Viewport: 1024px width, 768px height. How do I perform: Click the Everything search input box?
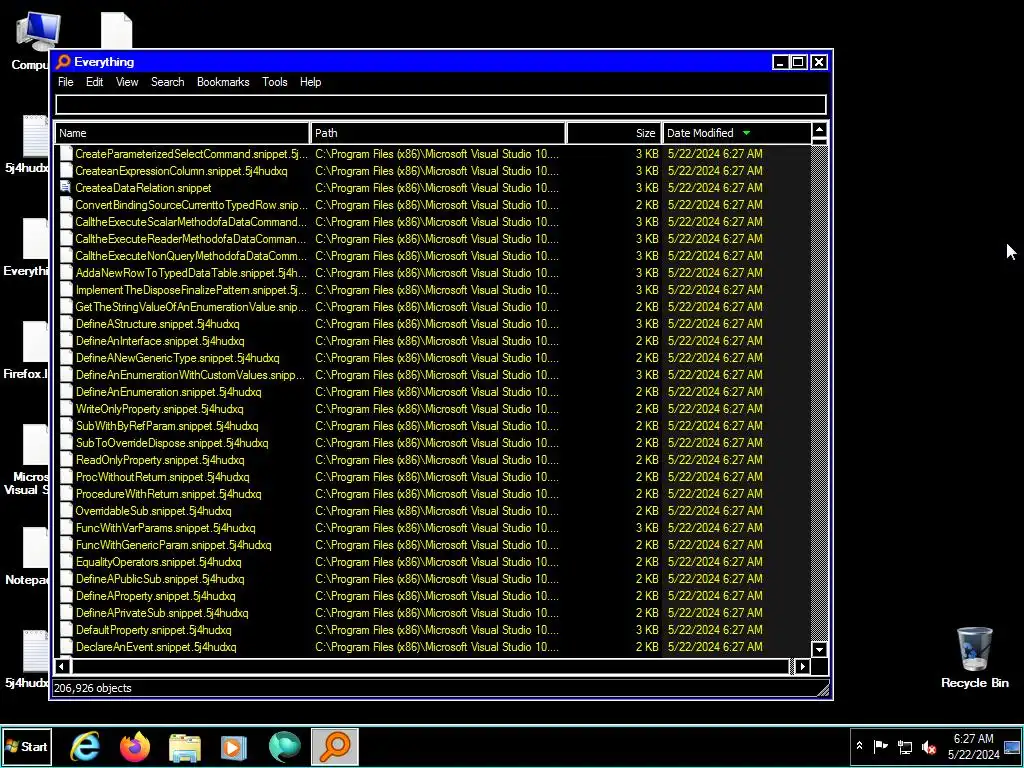[x=441, y=104]
